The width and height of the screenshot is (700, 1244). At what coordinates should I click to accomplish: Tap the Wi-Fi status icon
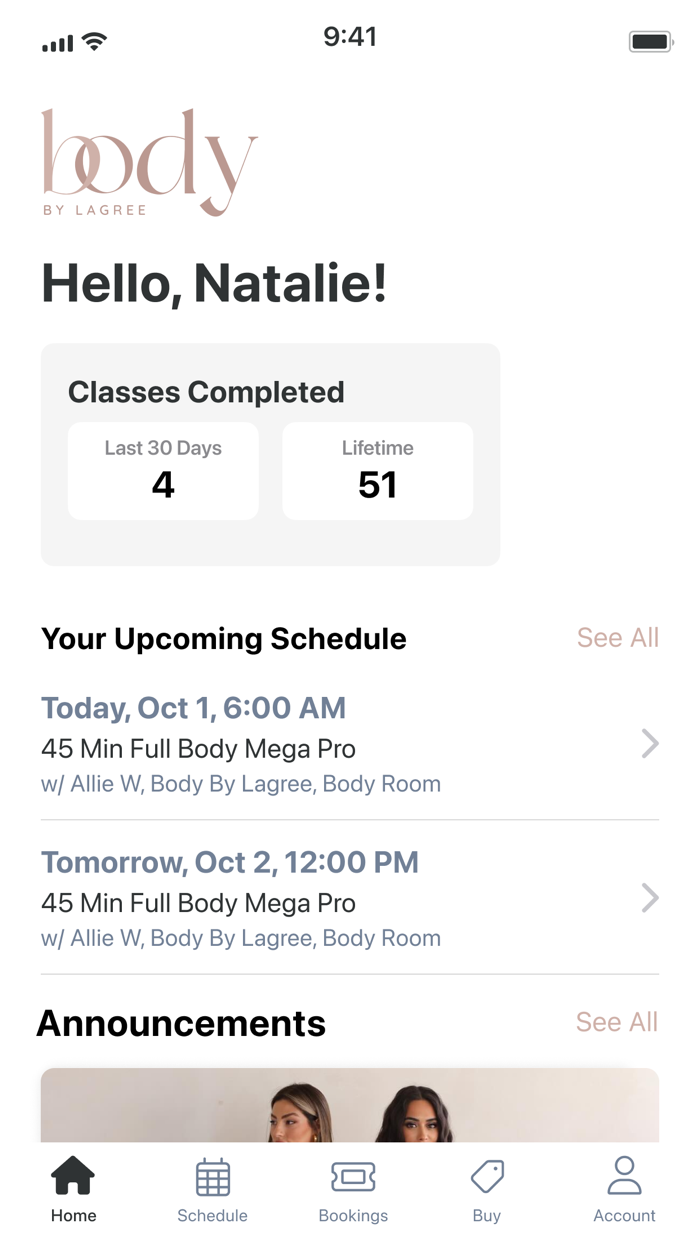(95, 41)
